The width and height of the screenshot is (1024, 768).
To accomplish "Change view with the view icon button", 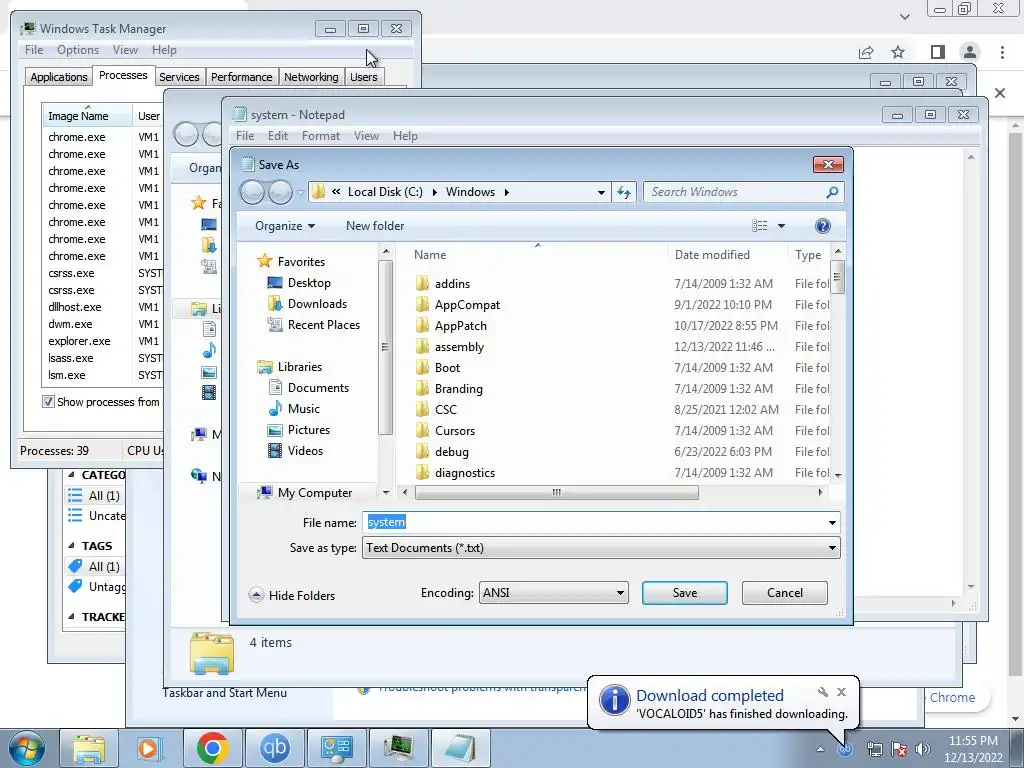I will 760,226.
